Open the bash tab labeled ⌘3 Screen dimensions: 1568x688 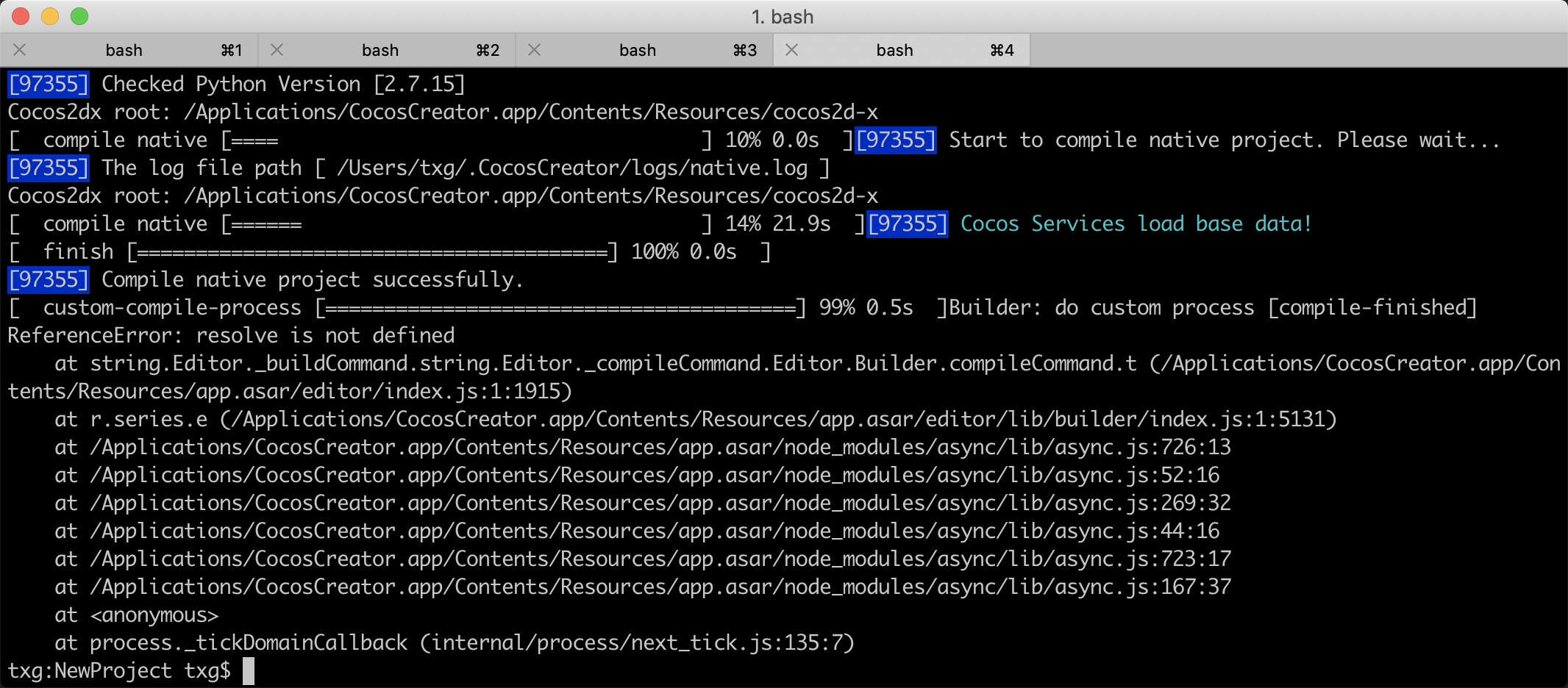point(638,50)
